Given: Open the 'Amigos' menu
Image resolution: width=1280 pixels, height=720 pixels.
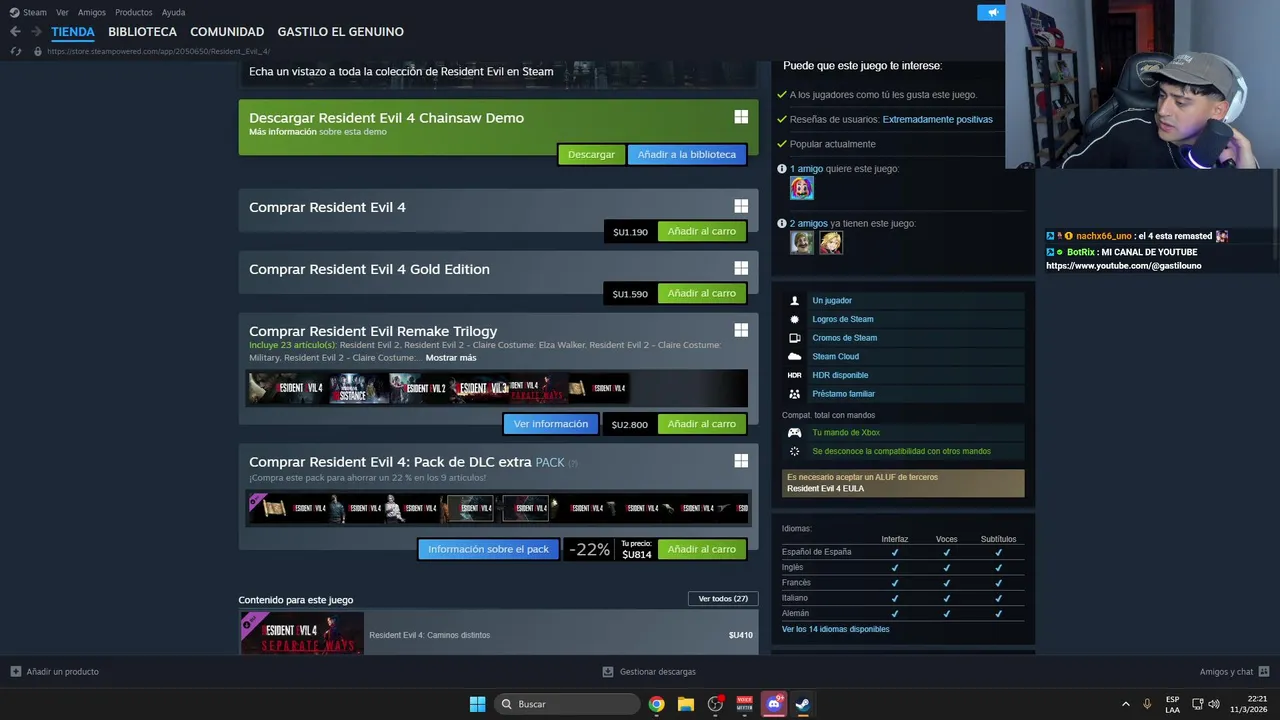Looking at the screenshot, I should tap(92, 12).
